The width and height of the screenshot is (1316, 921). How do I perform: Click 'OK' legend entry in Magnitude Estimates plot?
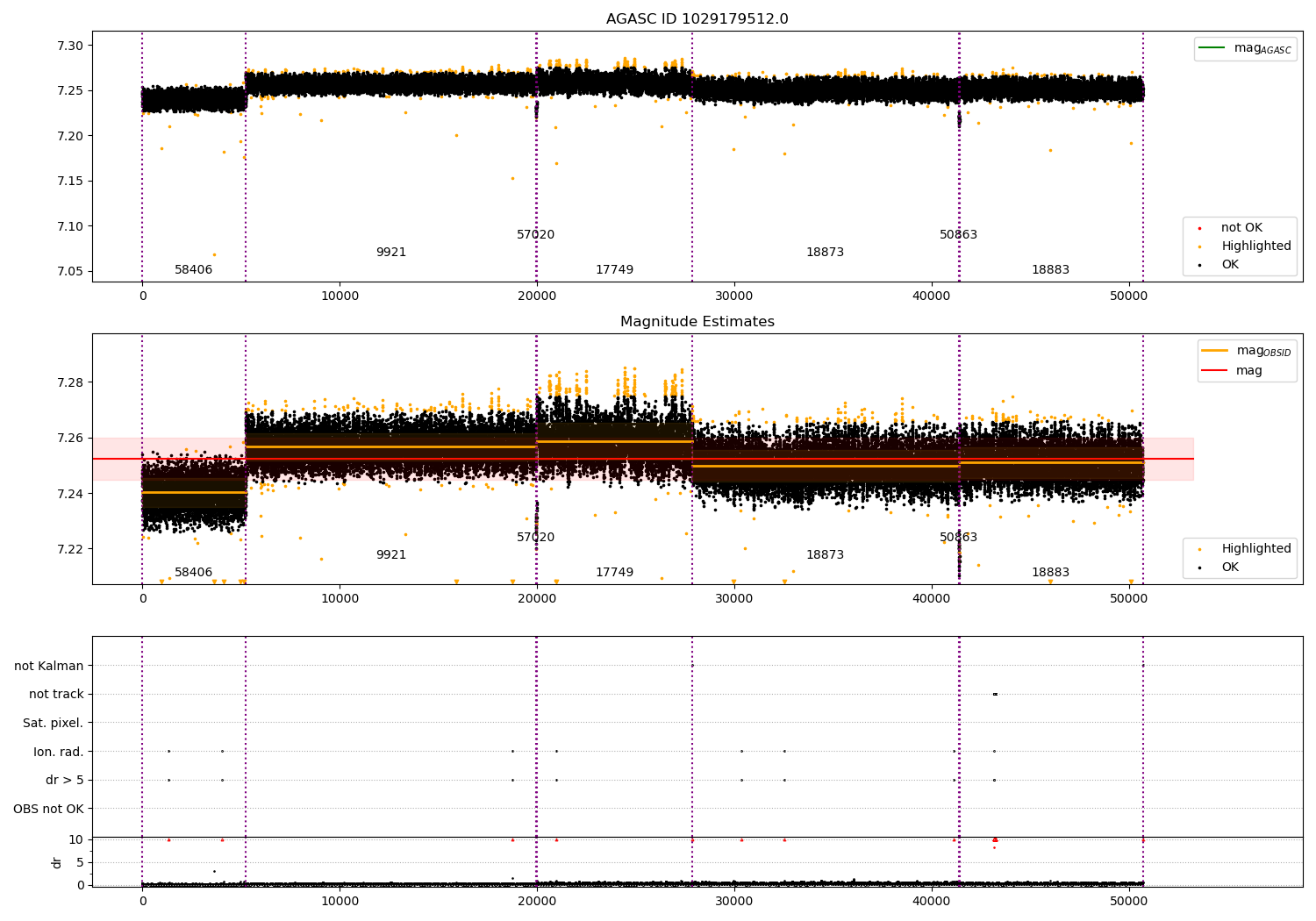point(1229,568)
